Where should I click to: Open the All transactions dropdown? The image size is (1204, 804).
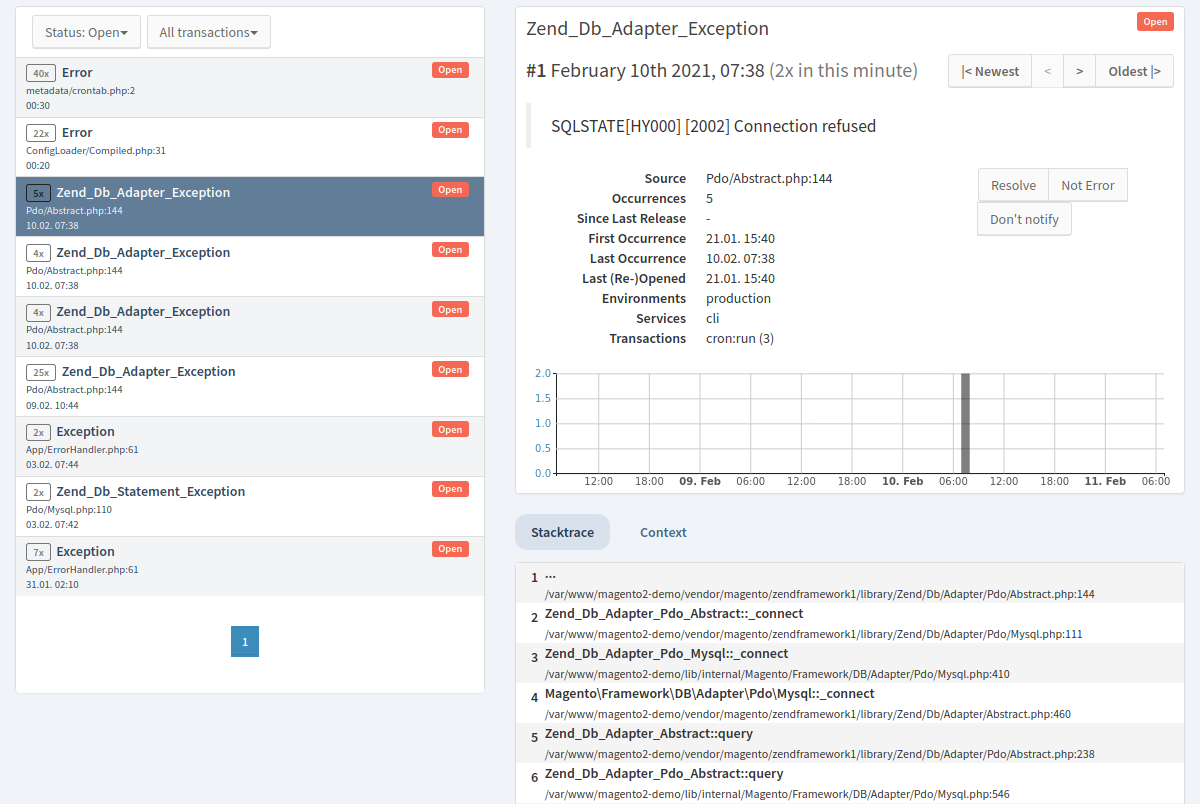pyautogui.click(x=208, y=32)
